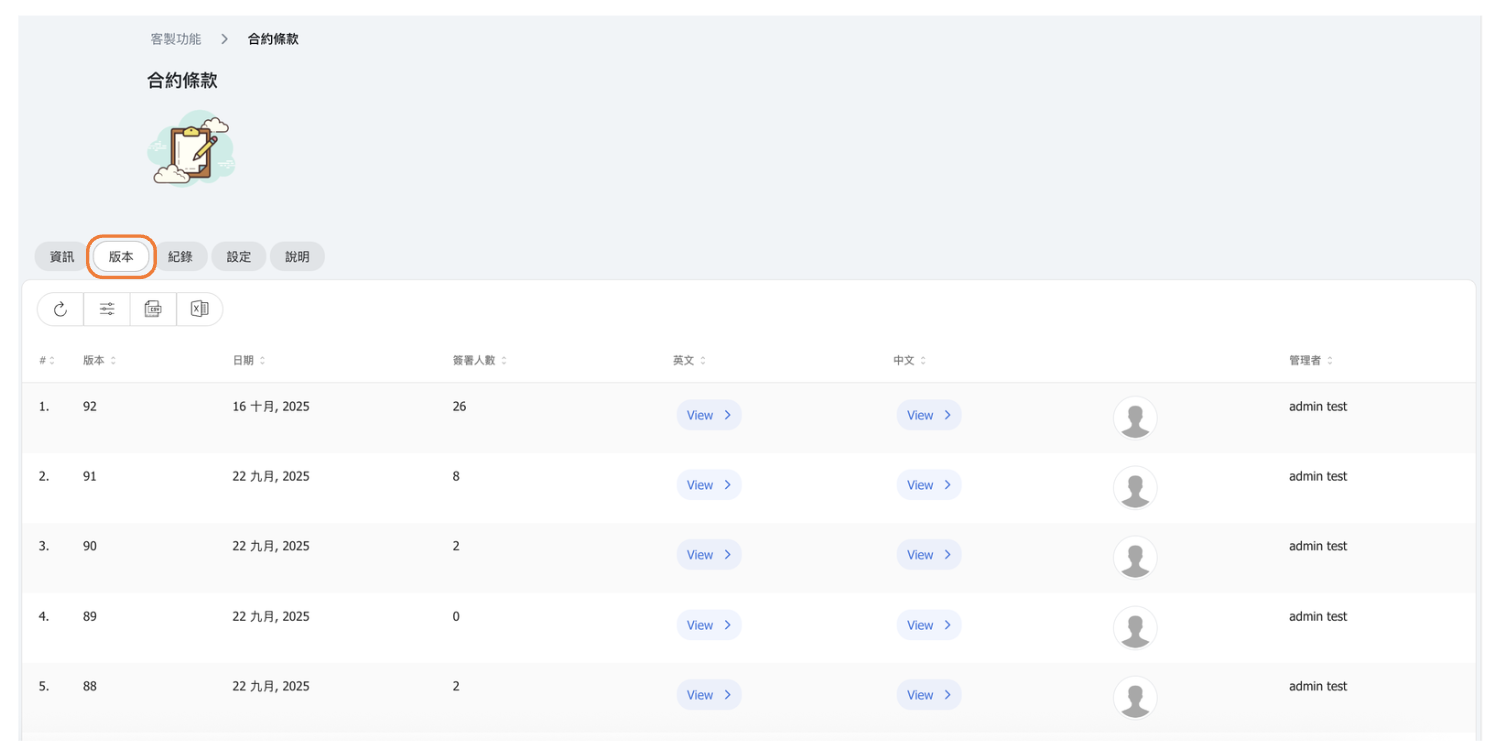
Task: Sort by the 管理者 column header
Action: point(1310,360)
